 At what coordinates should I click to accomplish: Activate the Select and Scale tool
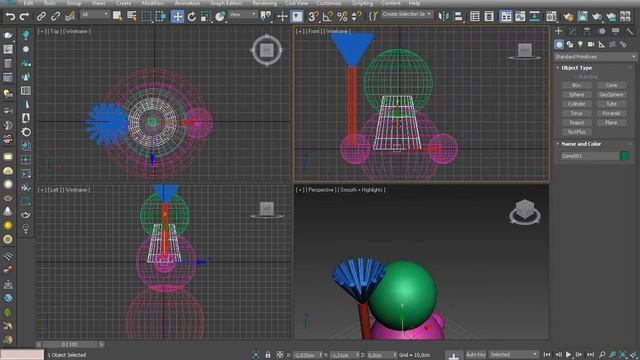coord(206,16)
